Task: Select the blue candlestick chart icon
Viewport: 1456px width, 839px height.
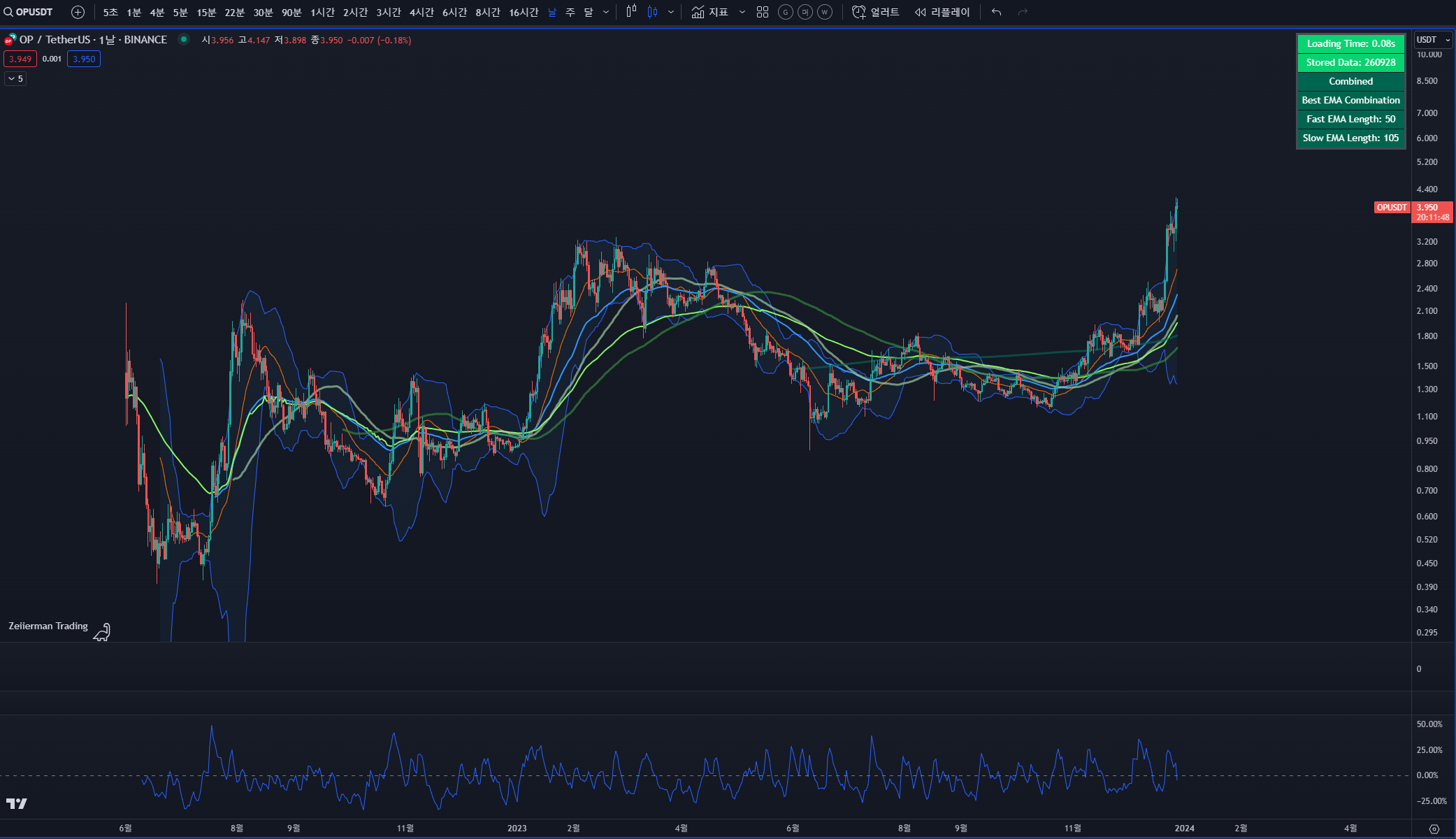Action: click(x=652, y=12)
